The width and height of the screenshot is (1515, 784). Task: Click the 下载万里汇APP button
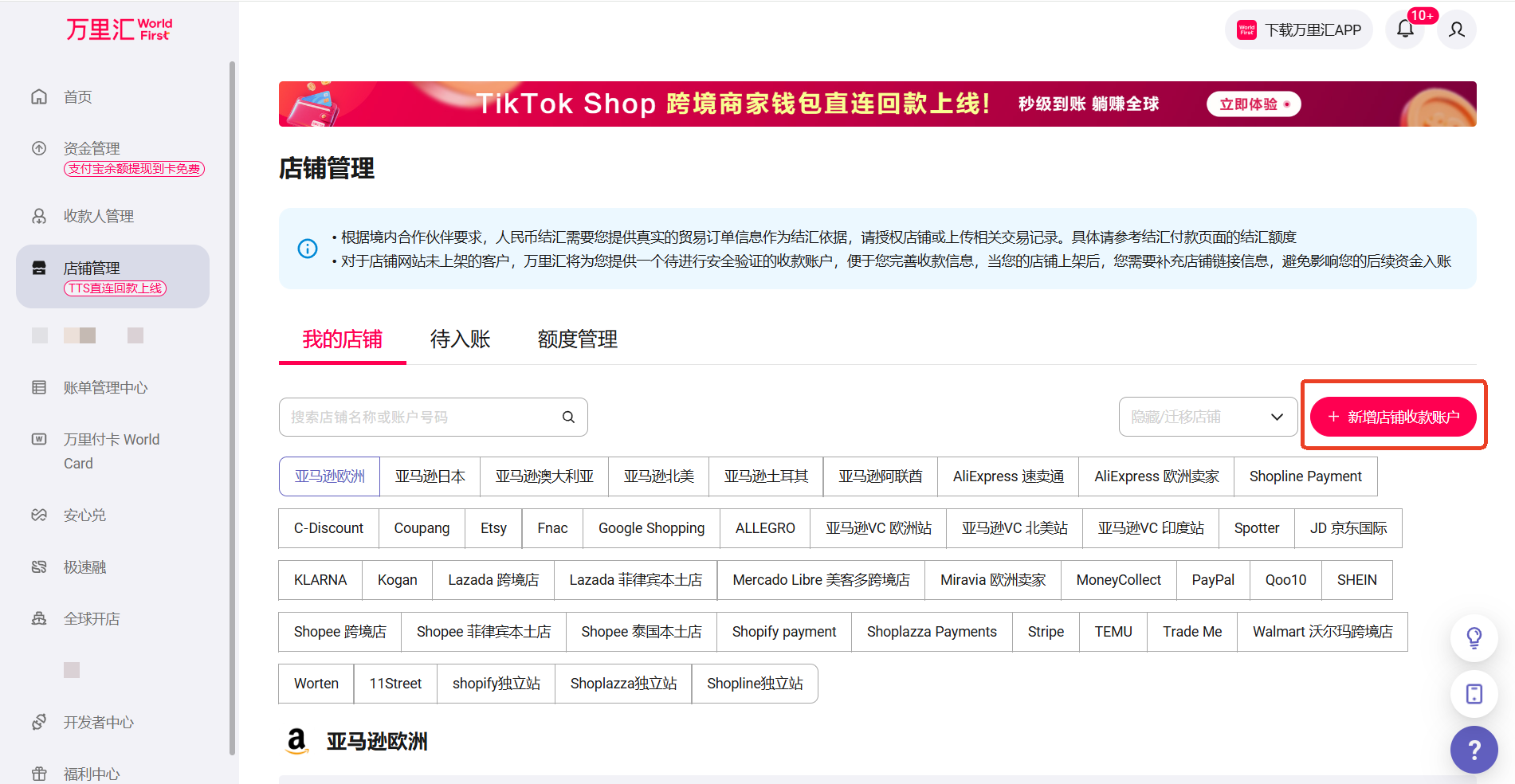coord(1298,30)
